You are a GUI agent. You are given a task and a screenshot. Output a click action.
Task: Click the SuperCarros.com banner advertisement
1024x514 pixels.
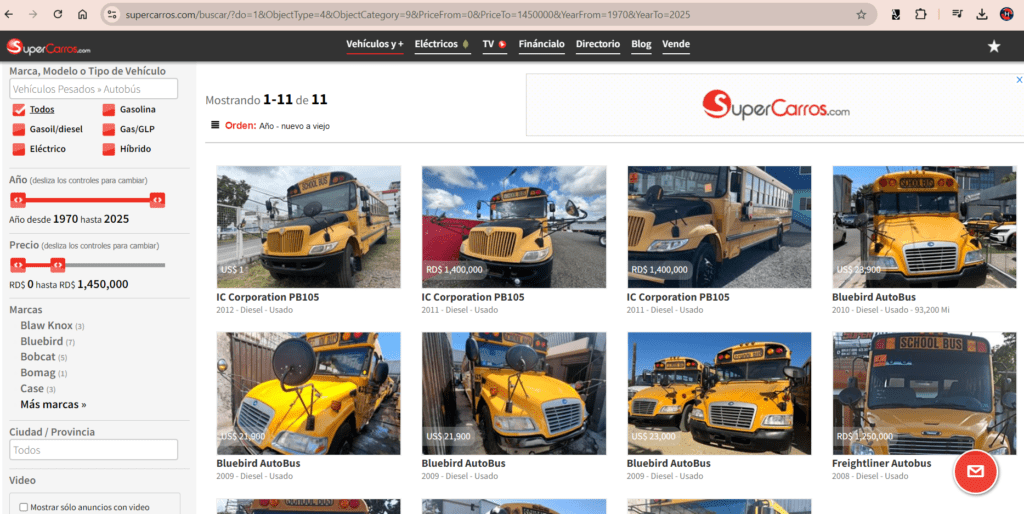[775, 104]
